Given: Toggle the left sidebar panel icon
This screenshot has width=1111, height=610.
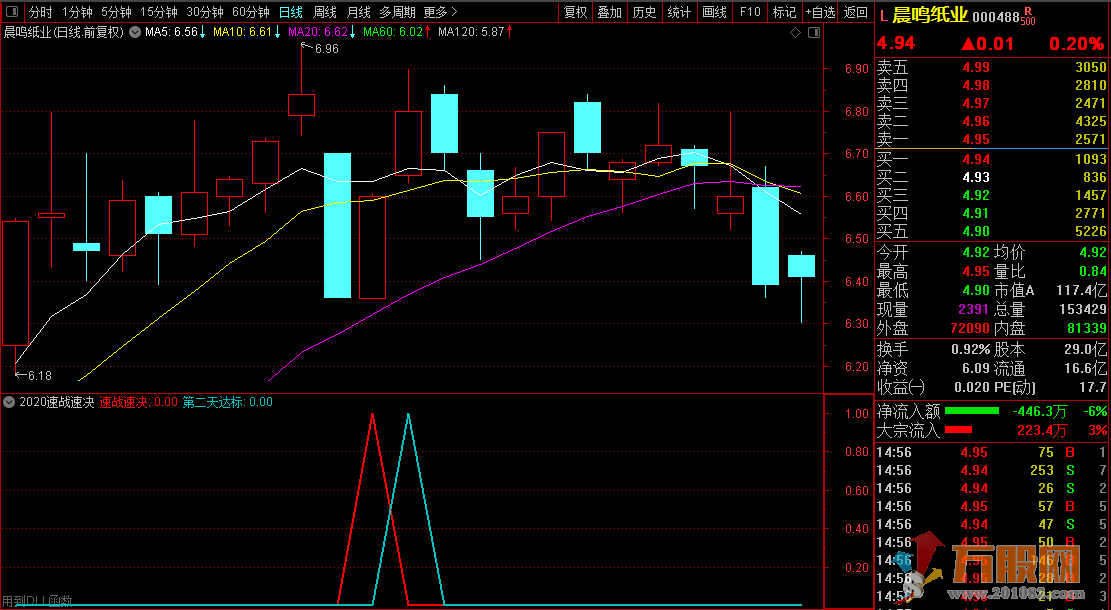Looking at the screenshot, I should point(12,12).
